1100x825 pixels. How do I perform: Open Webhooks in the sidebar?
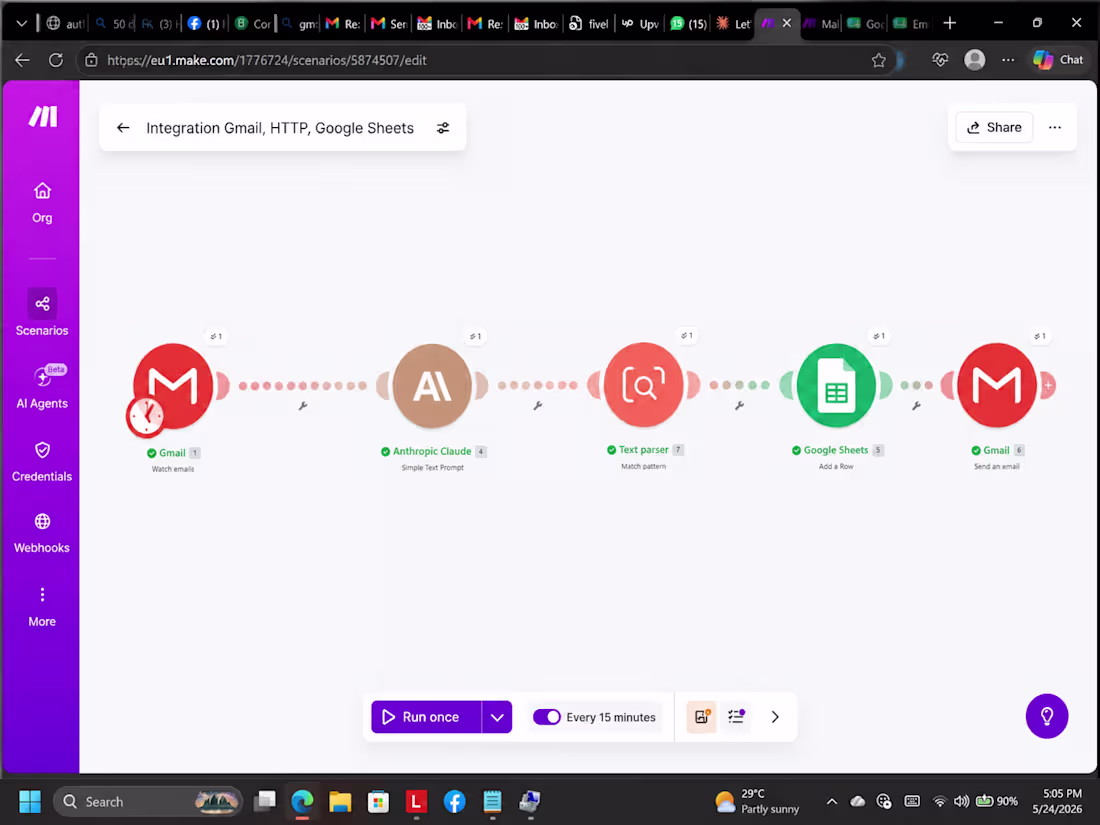tap(42, 534)
